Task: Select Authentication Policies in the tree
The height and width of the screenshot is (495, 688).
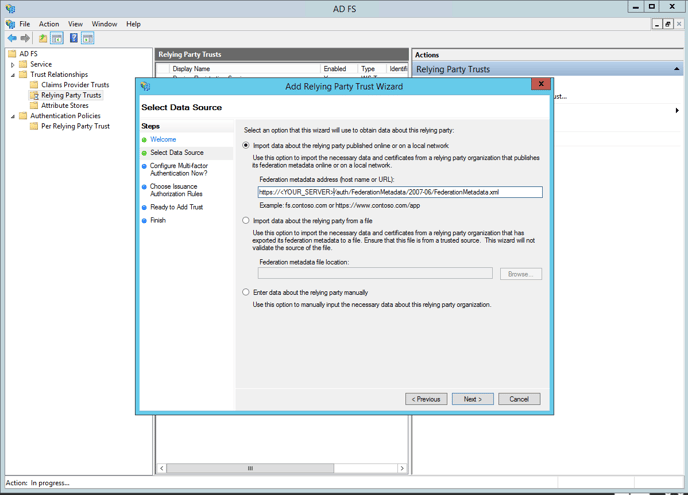Action: [x=65, y=116]
